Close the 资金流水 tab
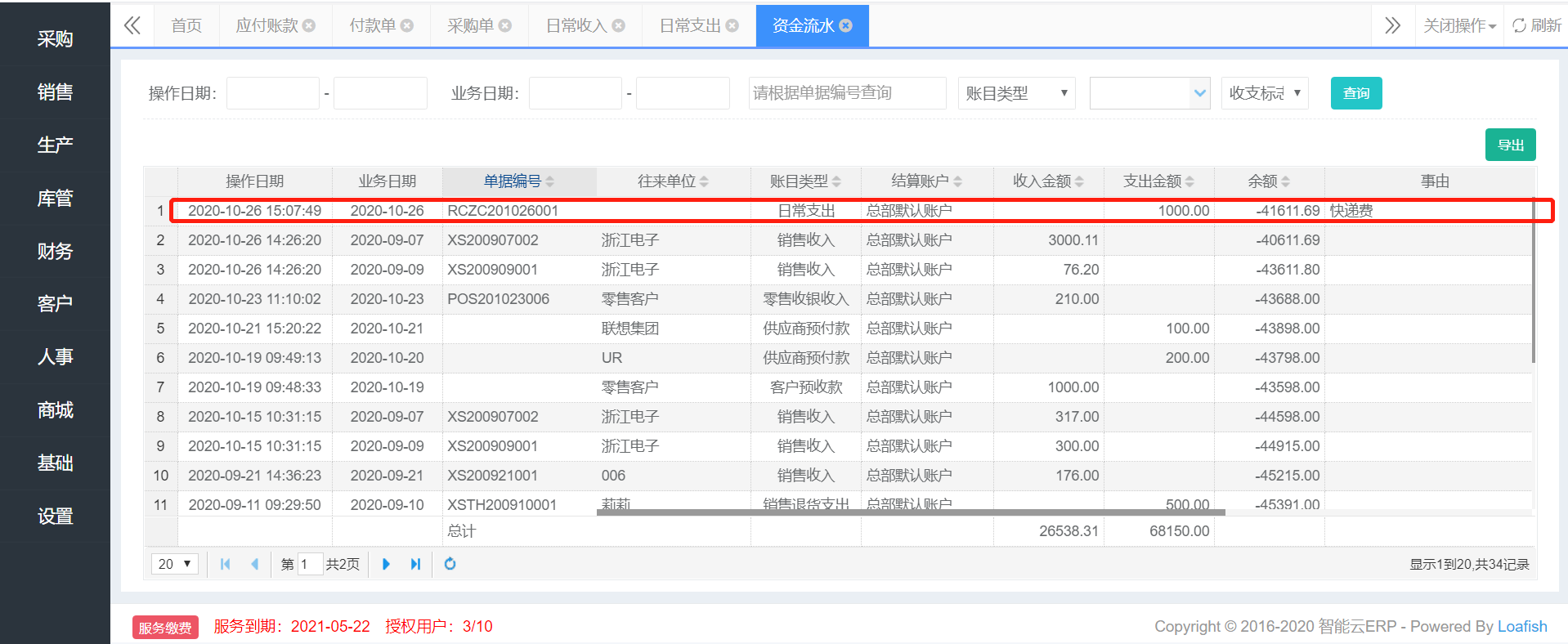 846,26
